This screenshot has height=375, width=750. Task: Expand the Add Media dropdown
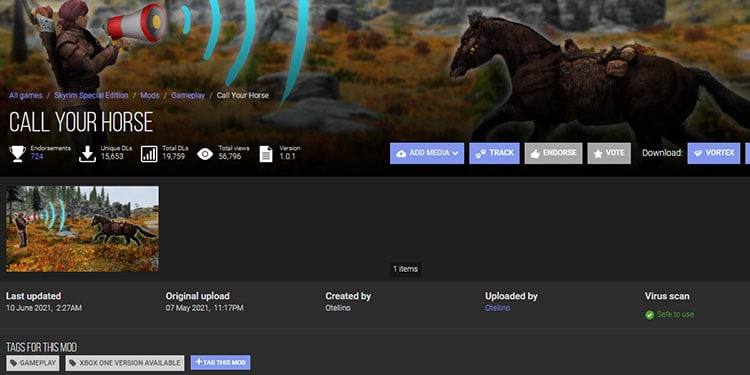pos(427,153)
